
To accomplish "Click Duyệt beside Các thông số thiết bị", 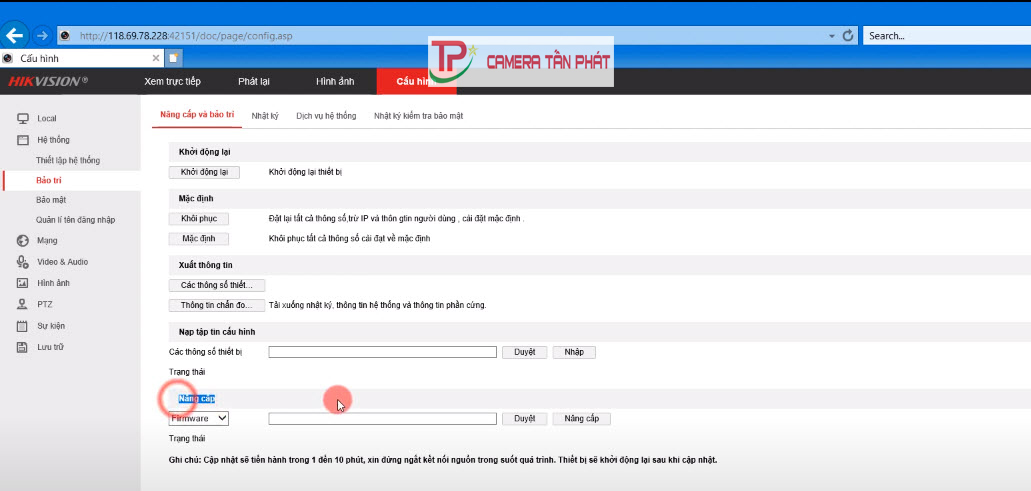I will pyautogui.click(x=524, y=352).
